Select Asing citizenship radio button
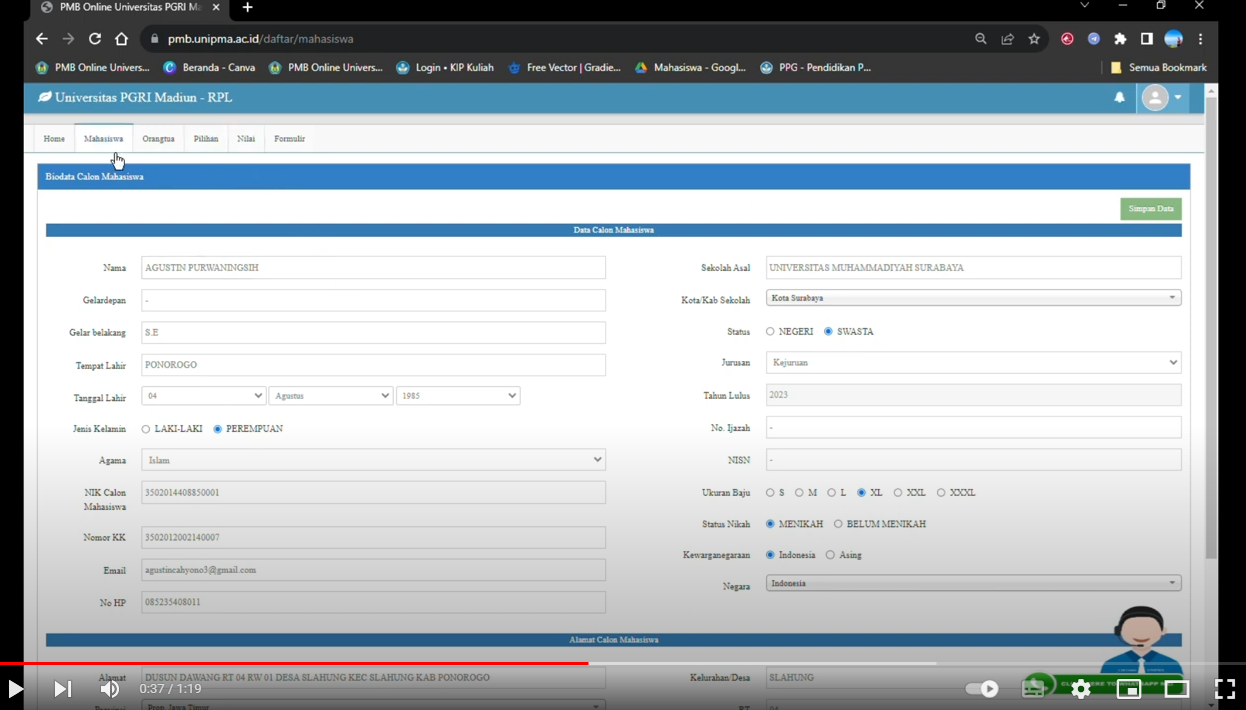Image resolution: width=1246 pixels, height=710 pixels. 830,555
